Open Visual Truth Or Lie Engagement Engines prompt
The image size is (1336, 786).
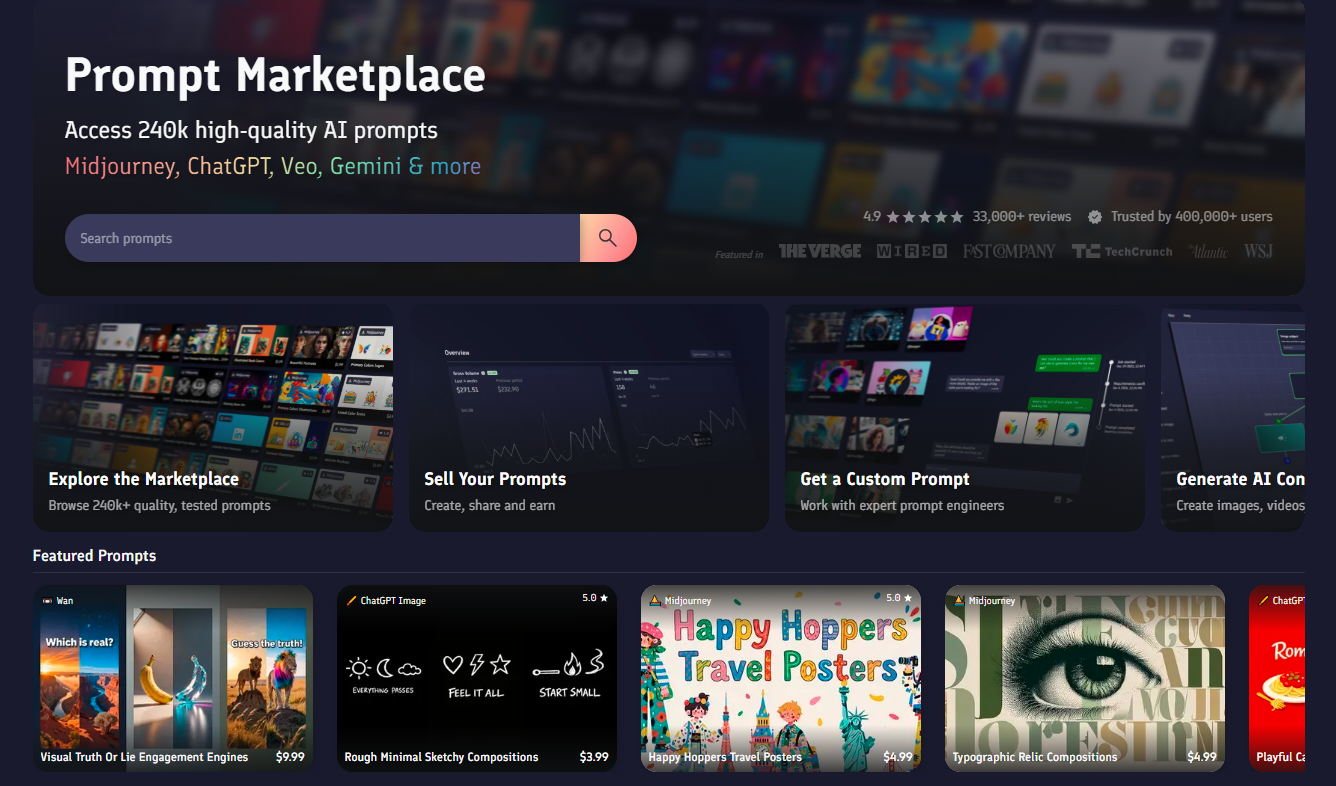[x=173, y=678]
